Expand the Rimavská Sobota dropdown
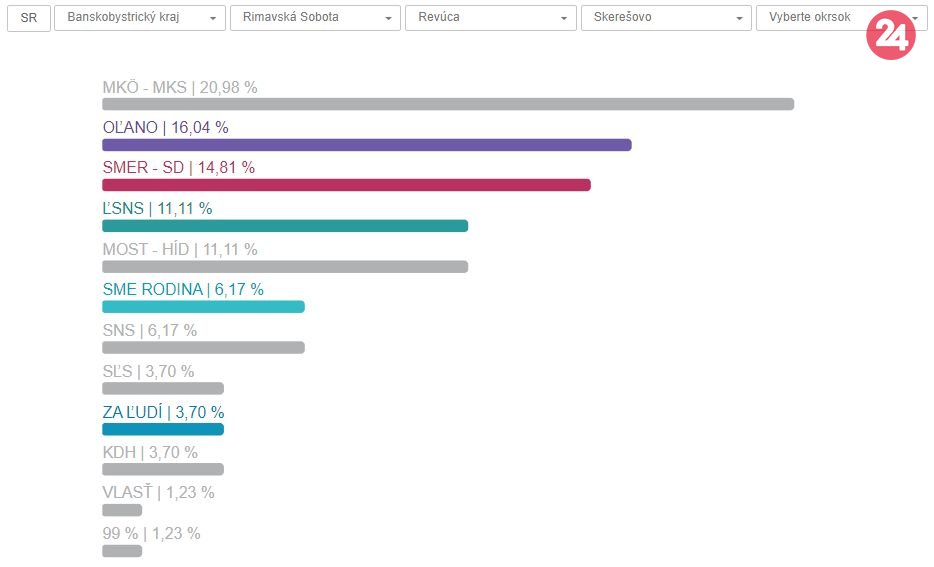The height and width of the screenshot is (567, 934). (315, 18)
